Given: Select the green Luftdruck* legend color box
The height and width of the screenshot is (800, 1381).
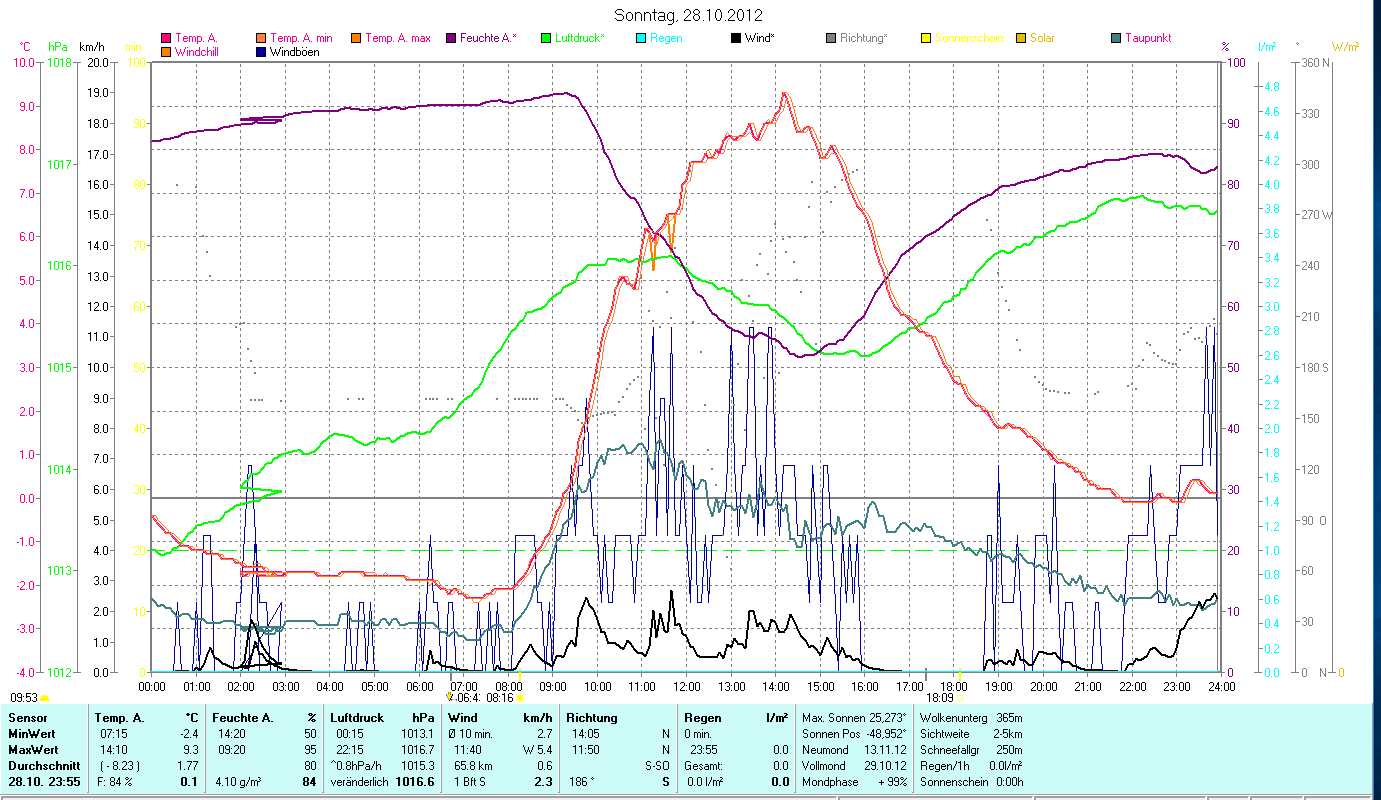Looking at the screenshot, I should 546,39.
